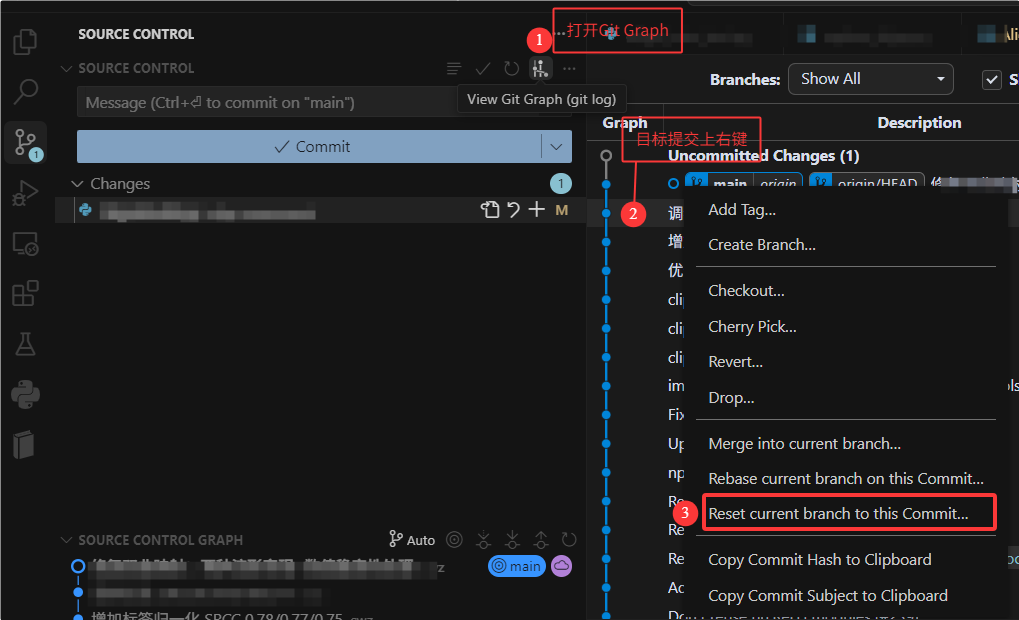Fetch using the dotted arrow graph icon

click(484, 539)
